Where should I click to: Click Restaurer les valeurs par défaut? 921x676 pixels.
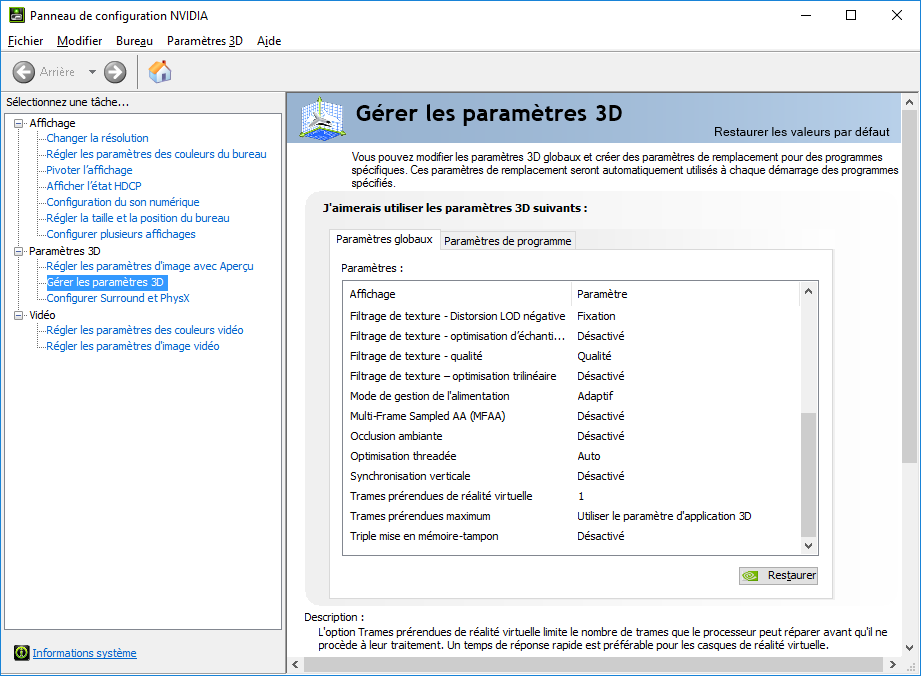coord(801,132)
